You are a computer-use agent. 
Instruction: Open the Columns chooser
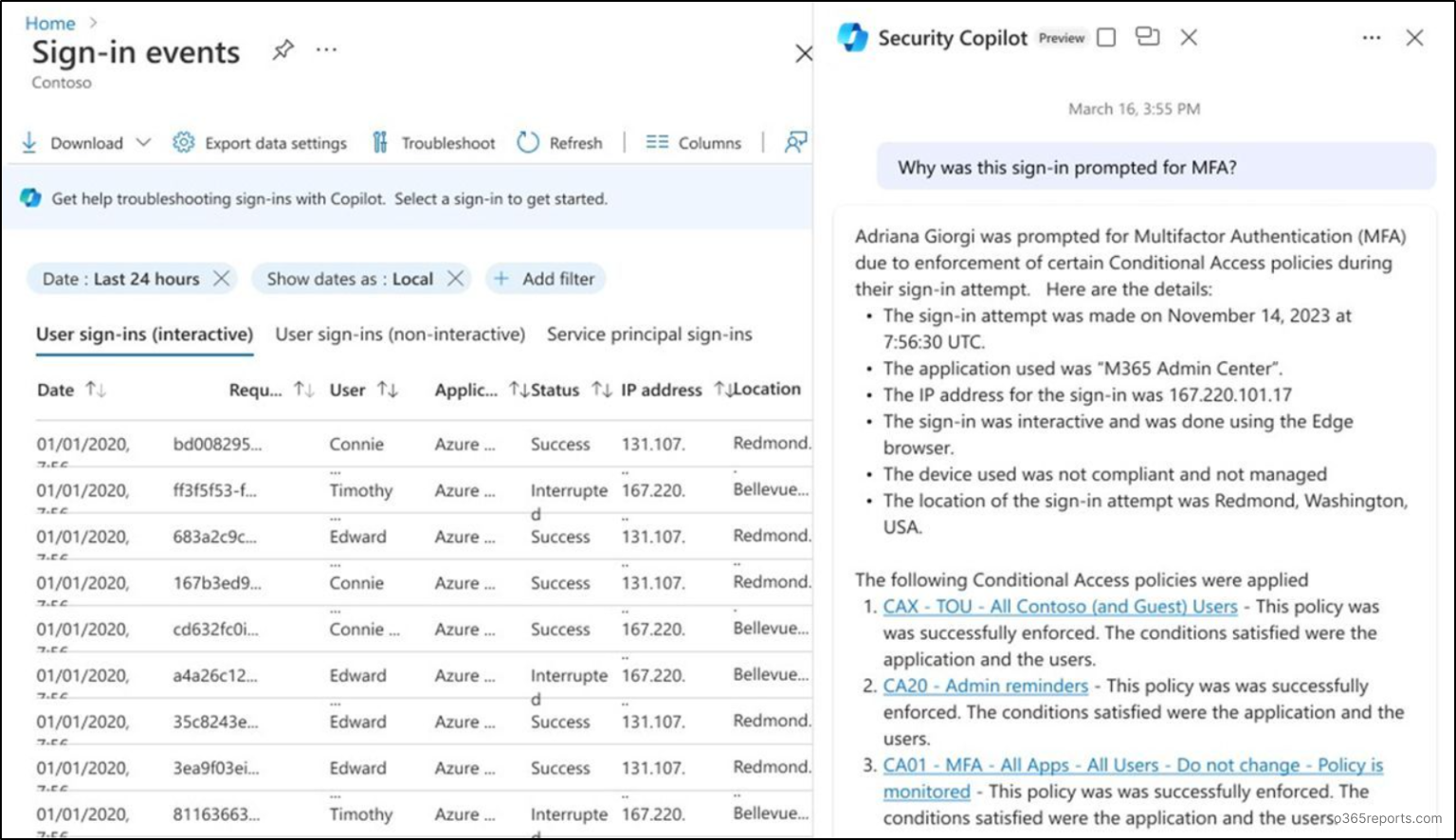pyautogui.click(x=694, y=142)
